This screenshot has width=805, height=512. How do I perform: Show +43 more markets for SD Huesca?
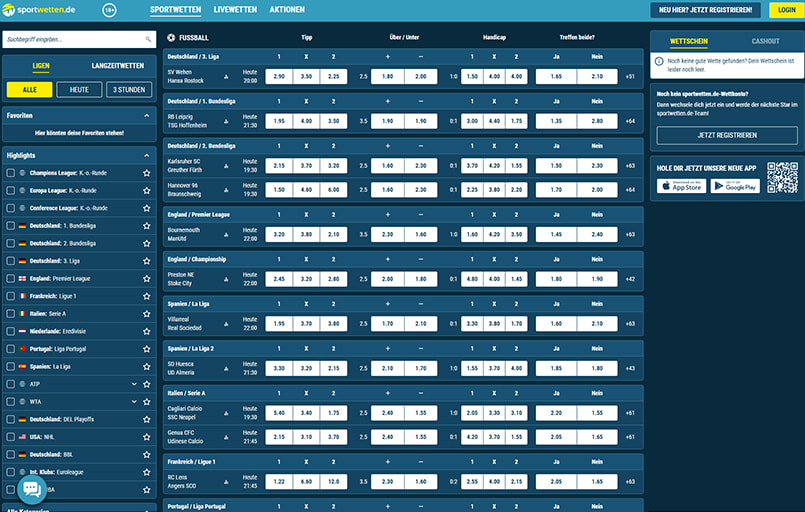[630, 368]
